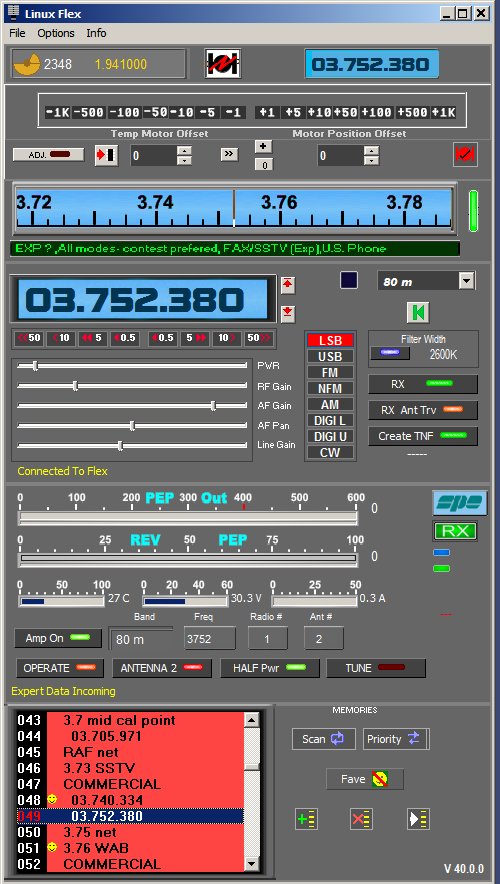Click the TUNE button
This screenshot has height=884, width=500.
pos(376,668)
